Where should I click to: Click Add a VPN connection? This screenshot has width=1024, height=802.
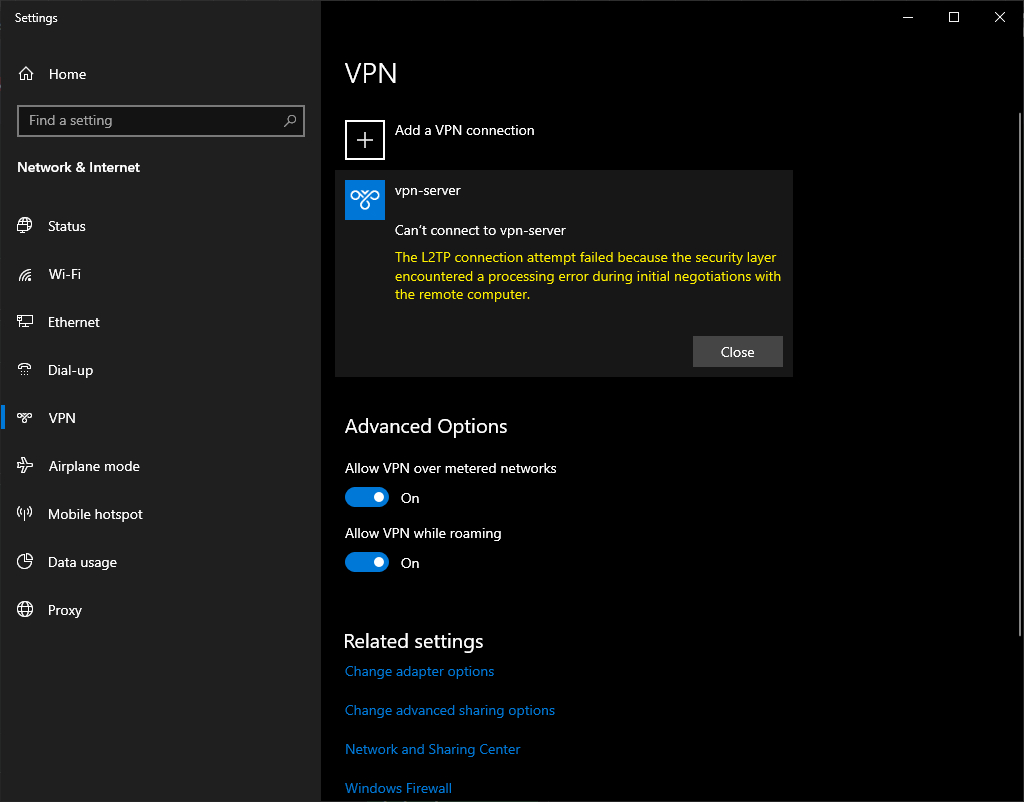[x=464, y=131]
